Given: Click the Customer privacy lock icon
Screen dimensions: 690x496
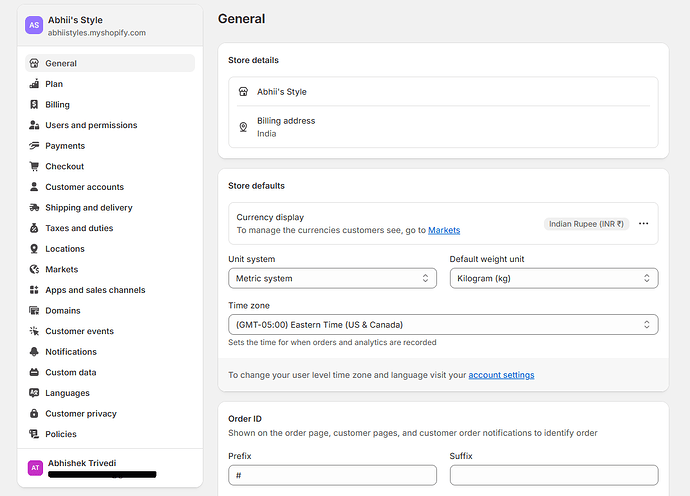Looking at the screenshot, I should (35, 414).
